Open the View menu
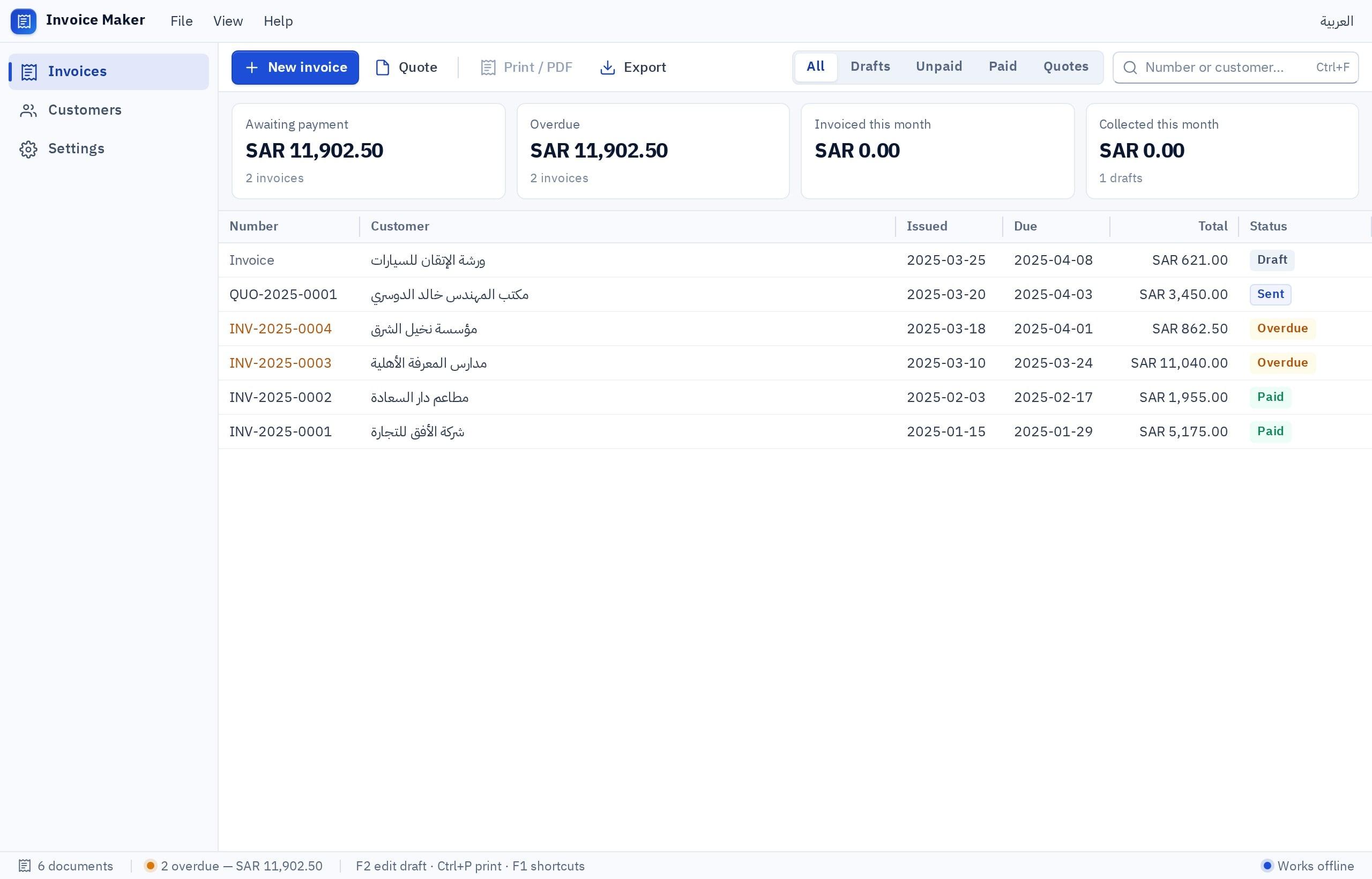This screenshot has width=1372, height=879. (x=228, y=21)
